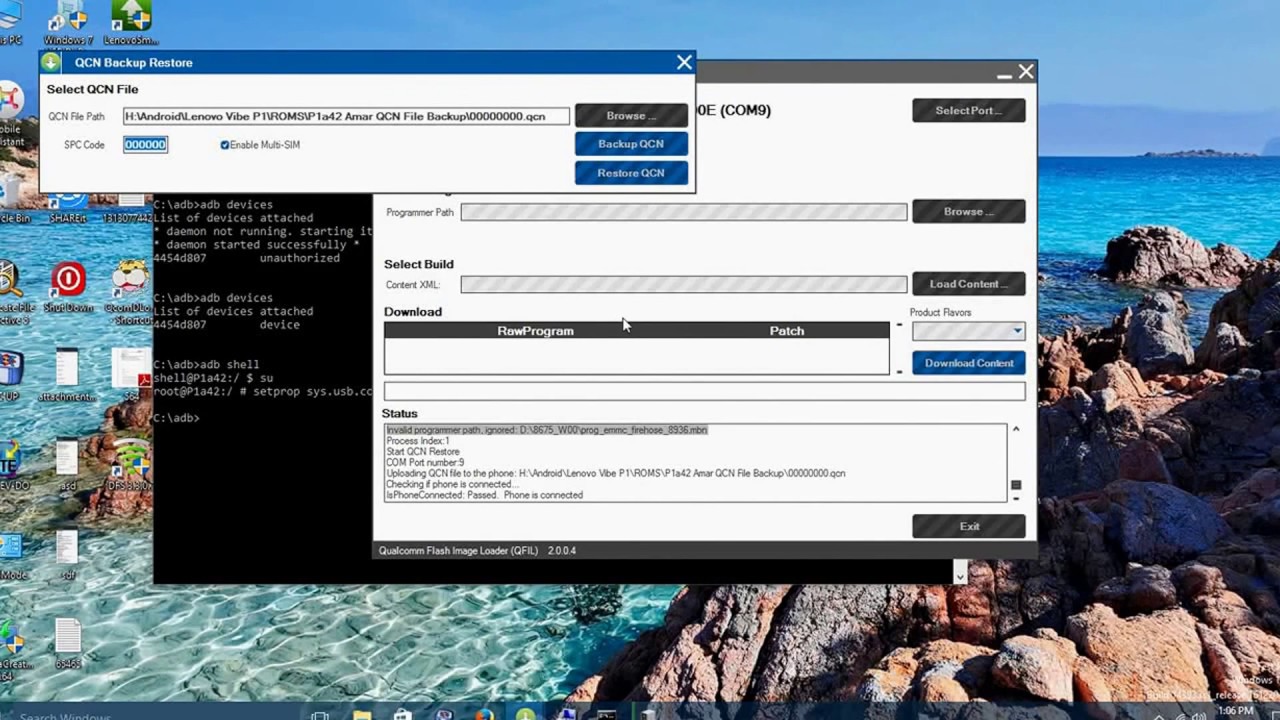Click the taskbar clock showing 1:06 PM

(x=1236, y=711)
